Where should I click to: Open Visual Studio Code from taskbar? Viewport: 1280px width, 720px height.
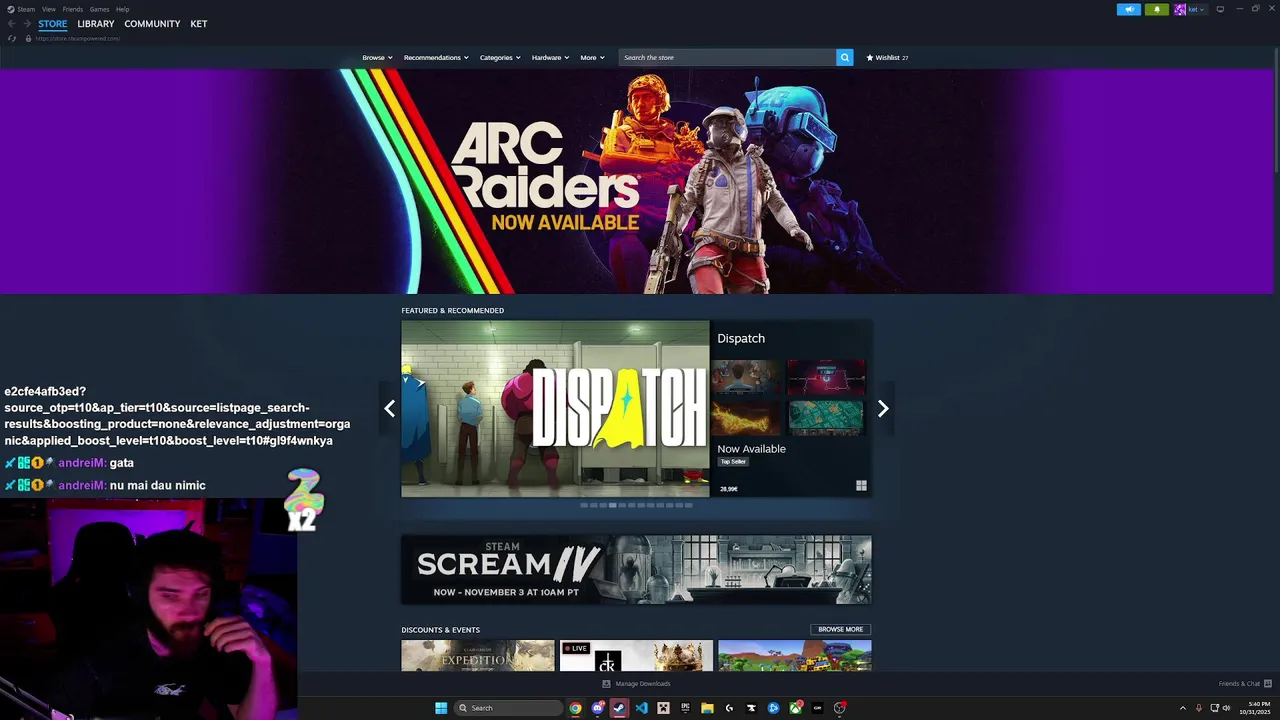tap(641, 708)
